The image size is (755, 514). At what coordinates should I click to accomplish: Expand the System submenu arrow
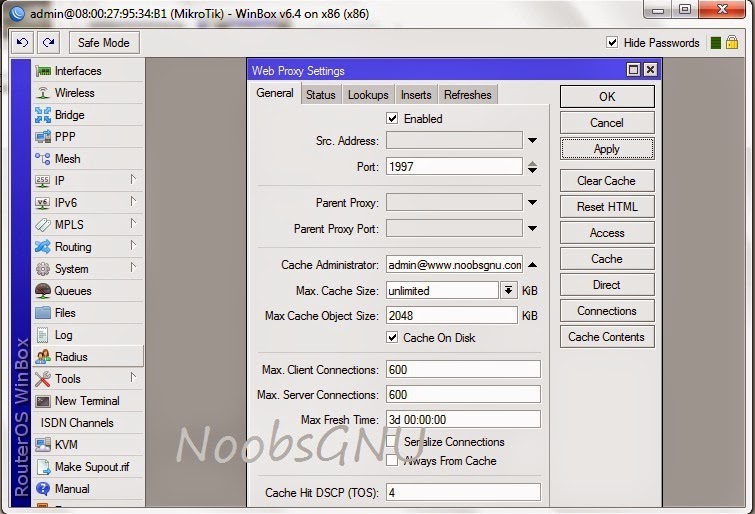[133, 268]
